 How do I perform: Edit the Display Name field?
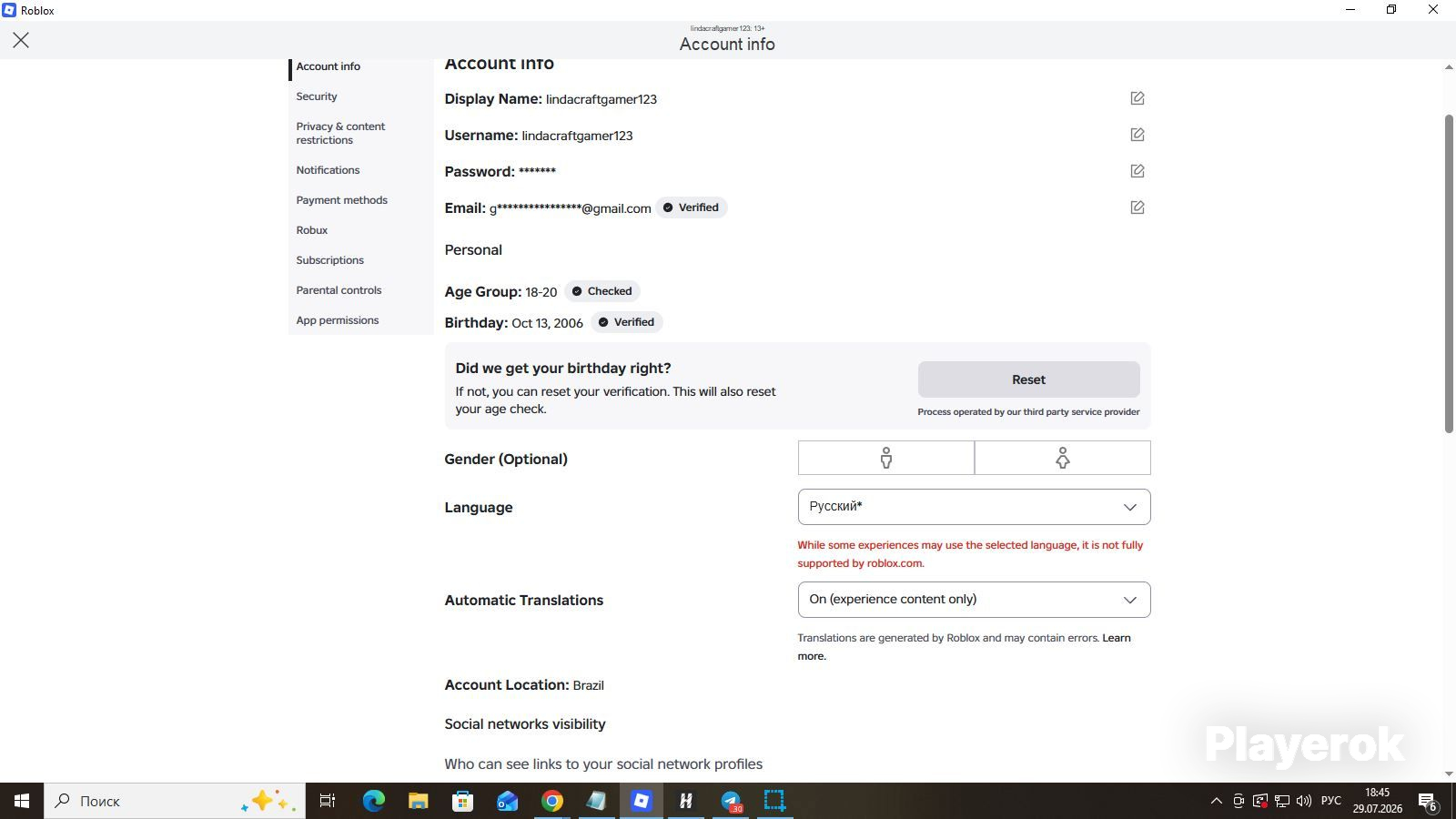[x=1137, y=98]
